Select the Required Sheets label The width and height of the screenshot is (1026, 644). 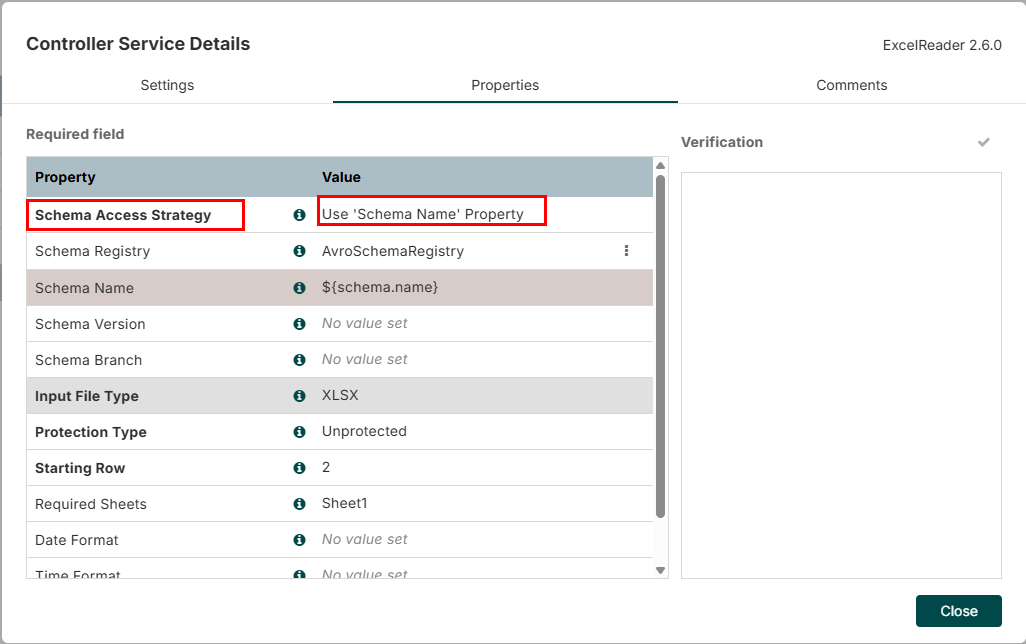pos(91,504)
